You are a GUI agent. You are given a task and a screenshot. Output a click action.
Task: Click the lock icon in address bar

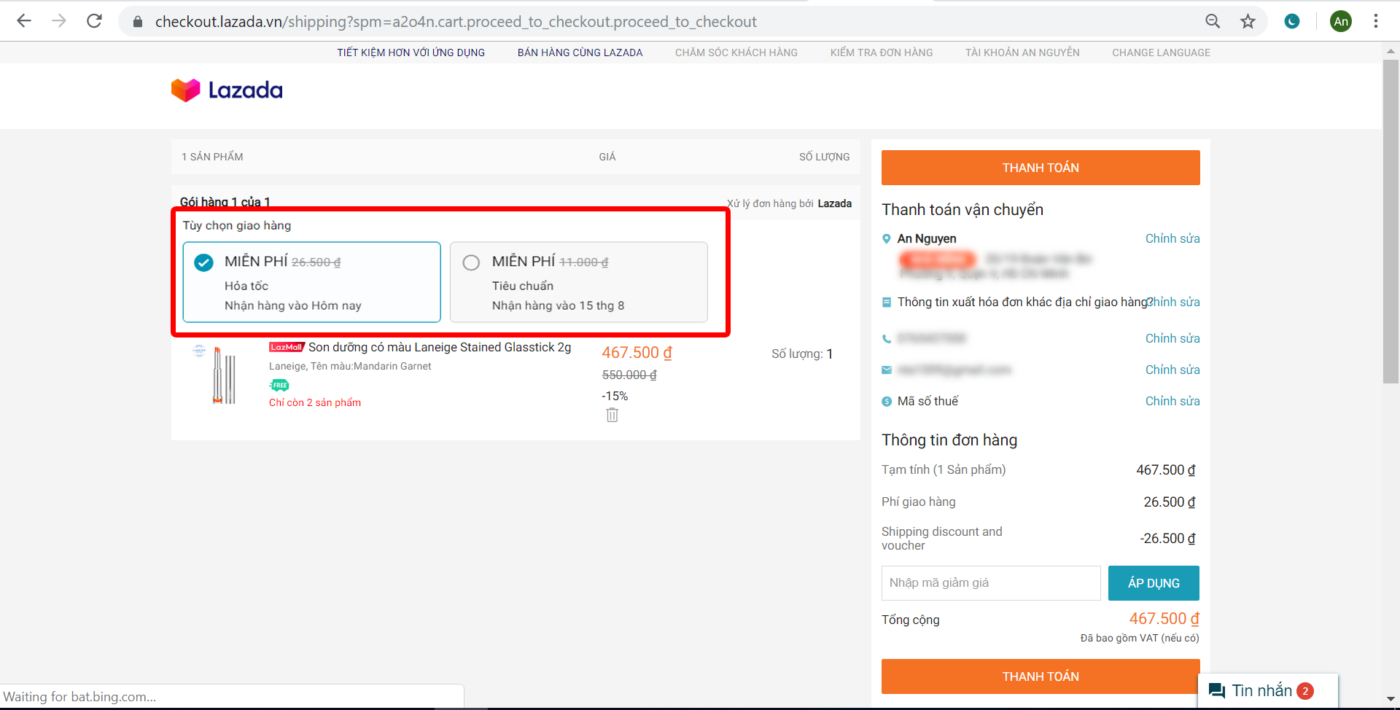139,21
